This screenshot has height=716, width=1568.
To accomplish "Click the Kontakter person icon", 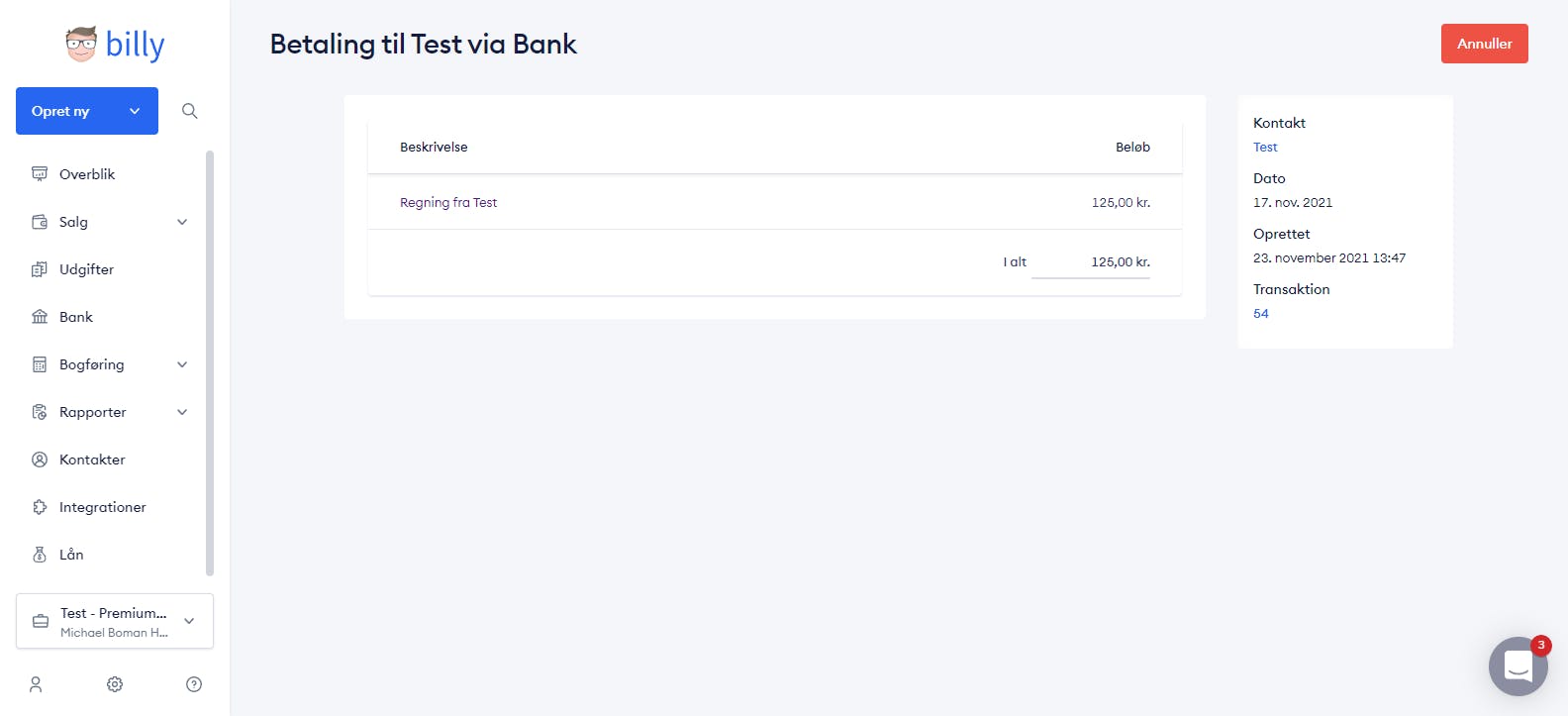I will pos(40,460).
